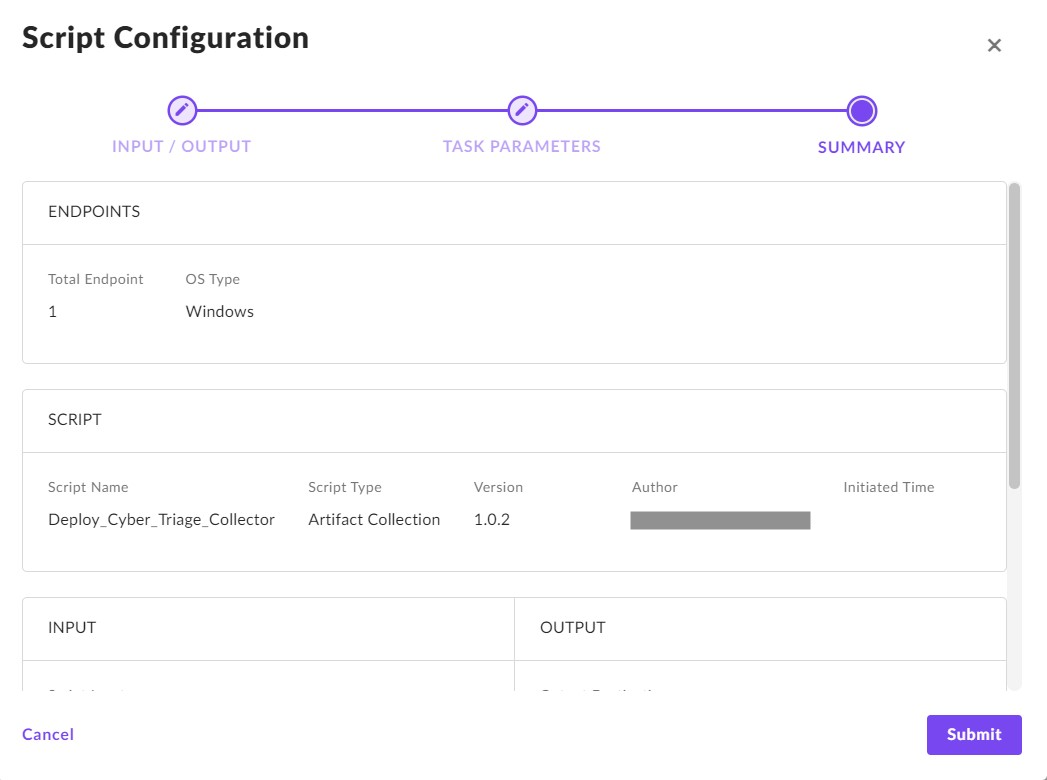Click the Windows OS type value
The image size is (1047, 780).
point(220,311)
